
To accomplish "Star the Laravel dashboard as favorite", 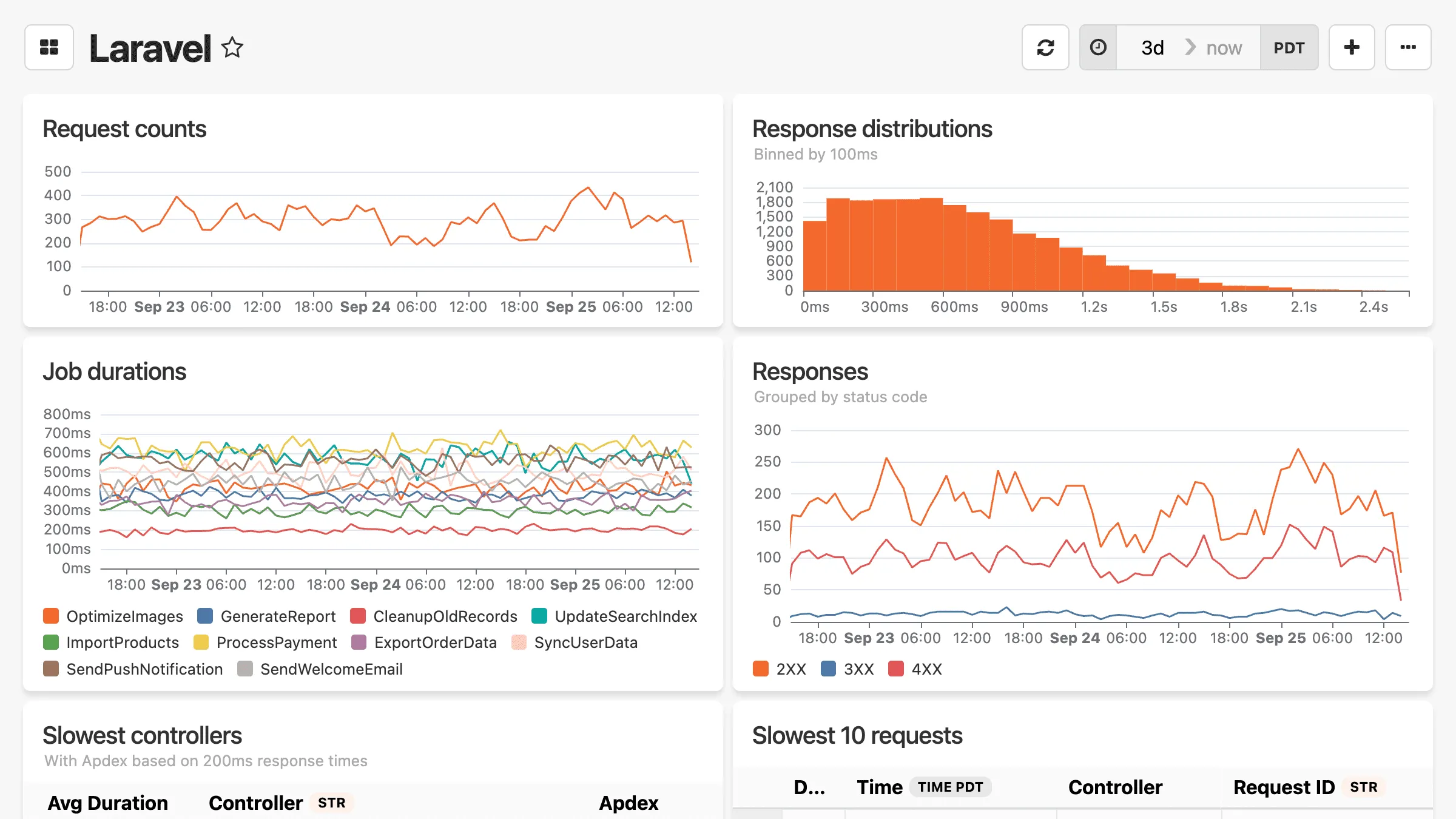I will click(232, 47).
